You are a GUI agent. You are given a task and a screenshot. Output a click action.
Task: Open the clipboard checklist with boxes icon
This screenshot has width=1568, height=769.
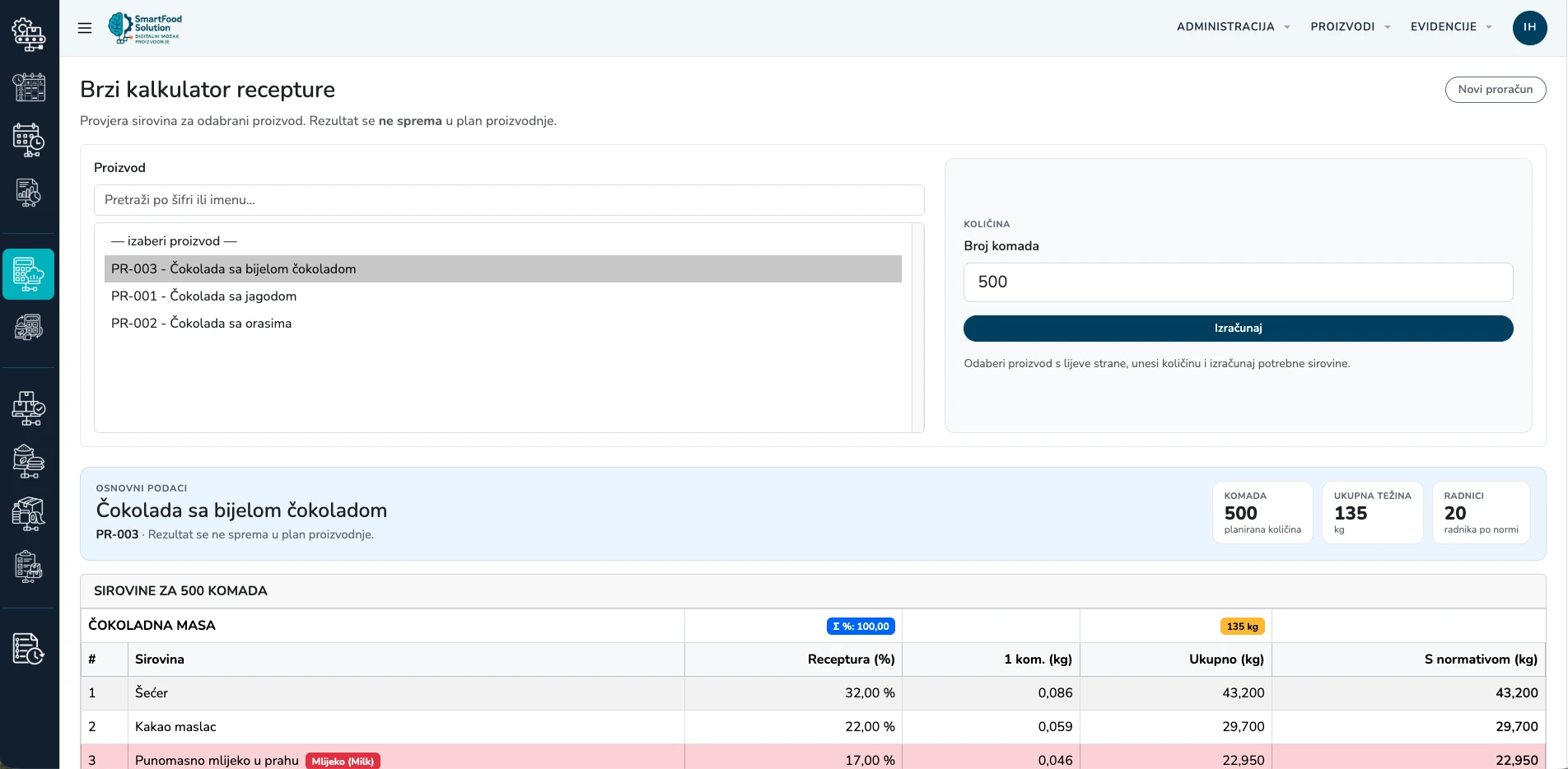(29, 567)
